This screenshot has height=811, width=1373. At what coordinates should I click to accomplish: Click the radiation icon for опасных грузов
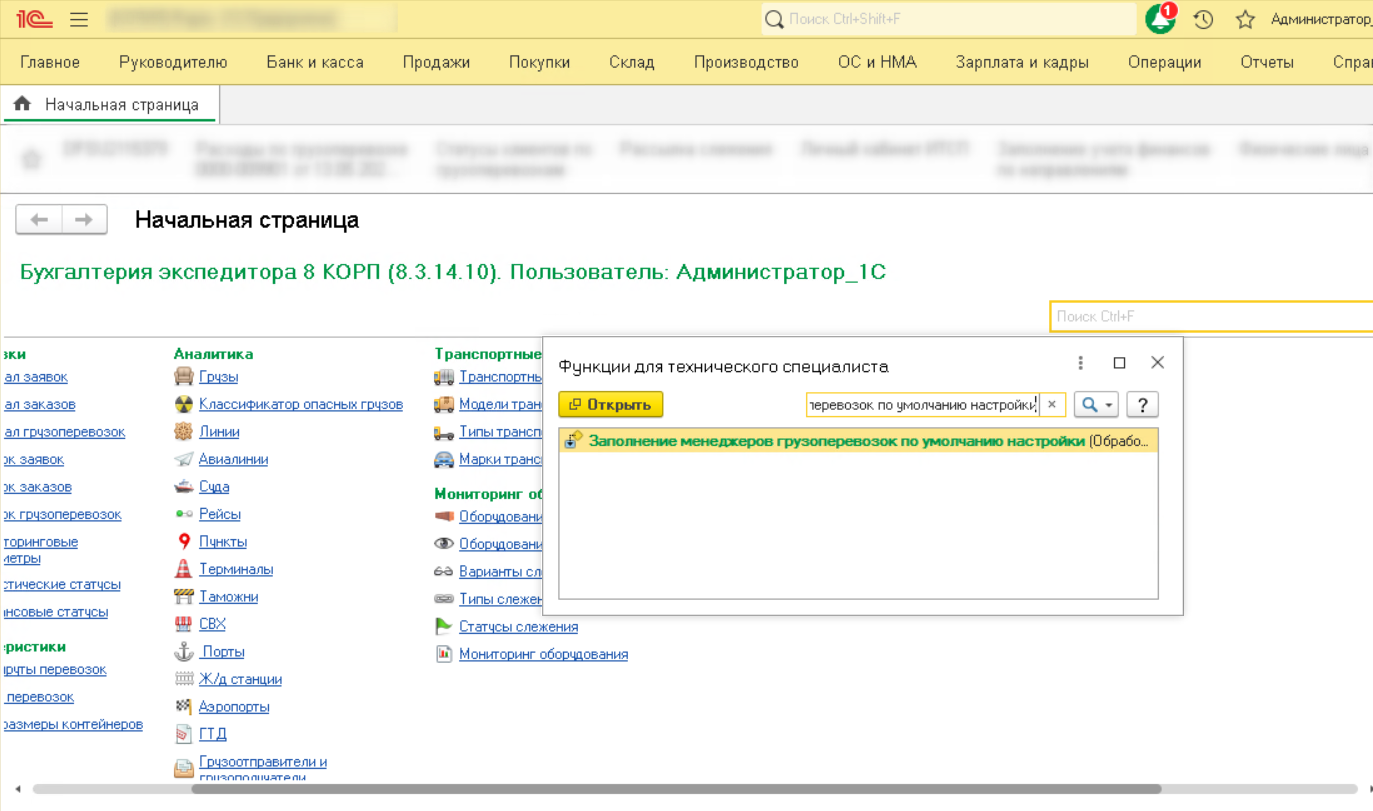184,404
